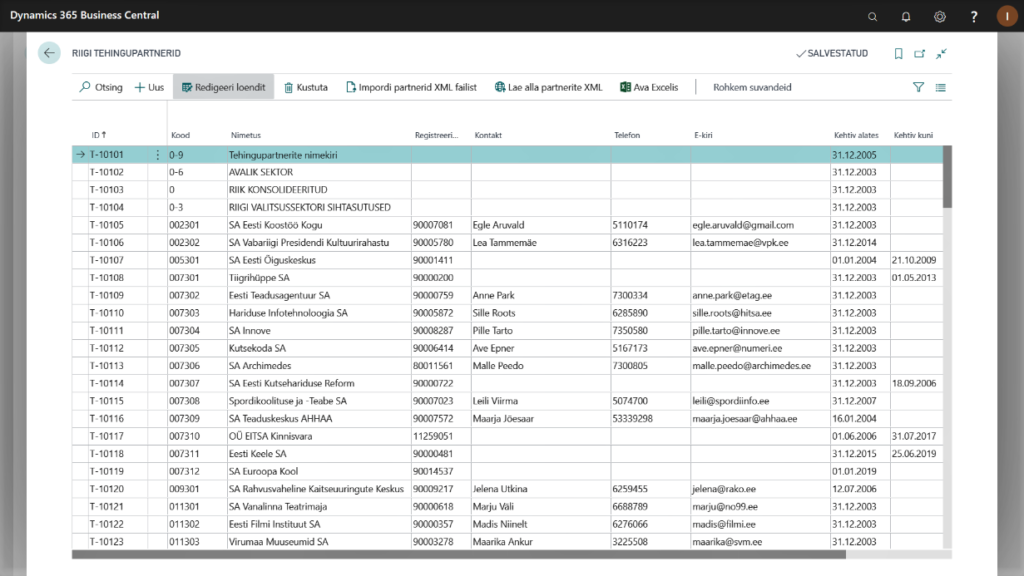The width and height of the screenshot is (1024, 576).
Task: Click Ava Excelis action
Action: (649, 87)
